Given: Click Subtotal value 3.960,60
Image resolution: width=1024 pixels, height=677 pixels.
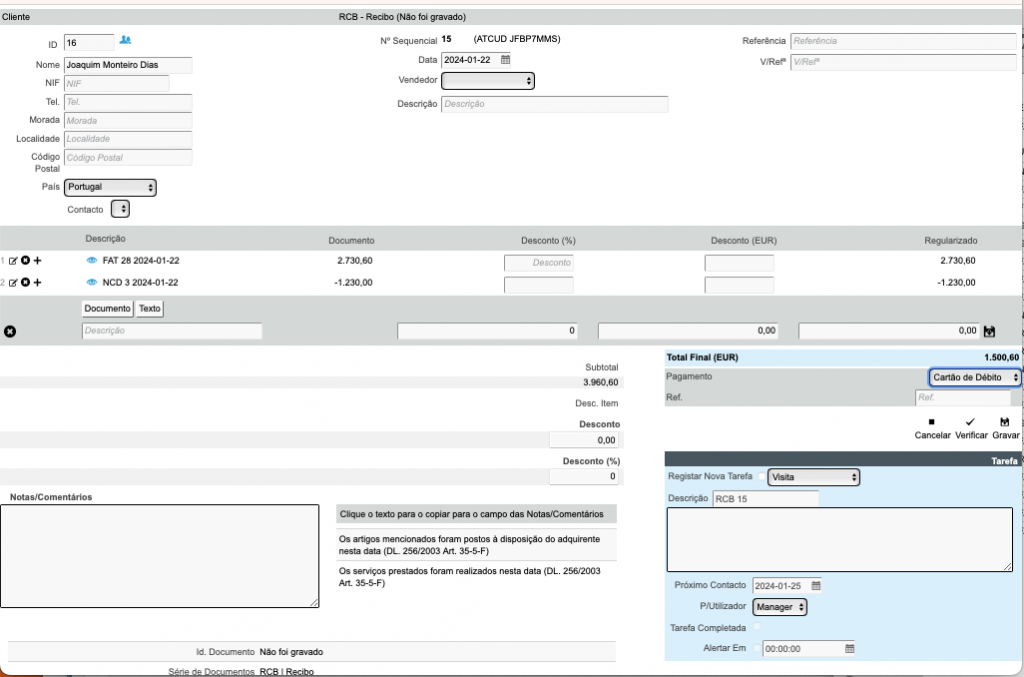Looking at the screenshot, I should pyautogui.click(x=600, y=383).
